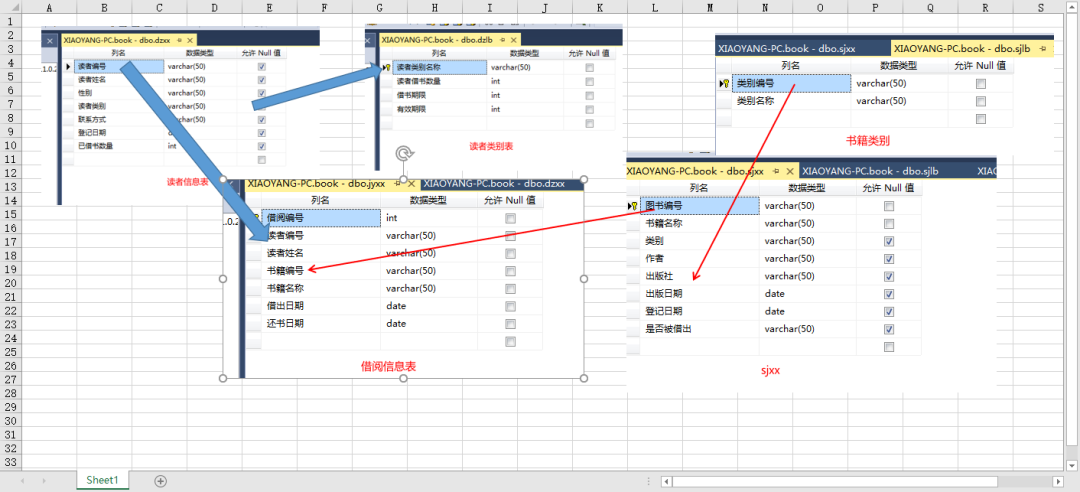Click the Null checkbox for 读者借书数量 row
Viewport: 1080px width, 492px height.
[x=589, y=81]
